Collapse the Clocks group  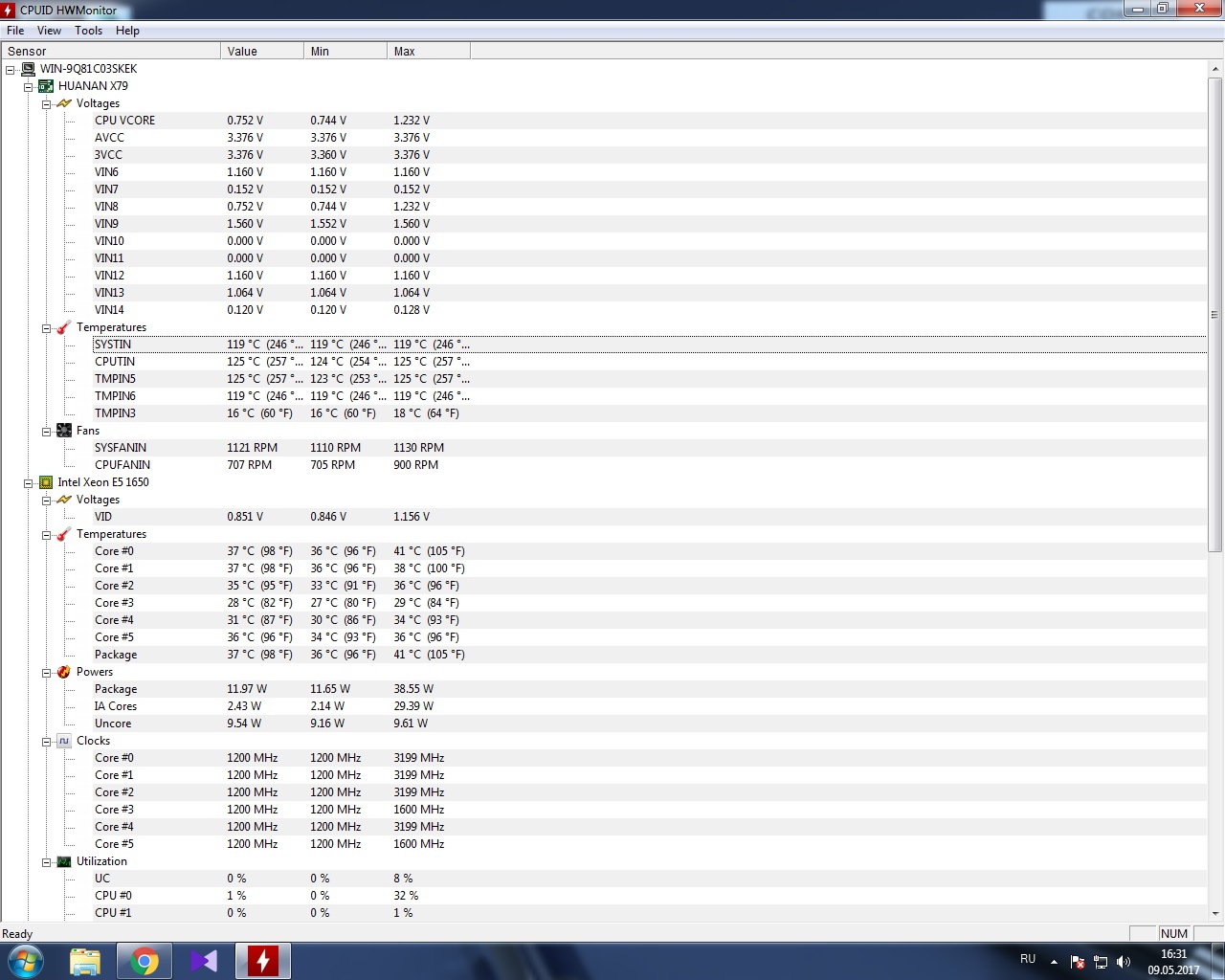coord(46,742)
